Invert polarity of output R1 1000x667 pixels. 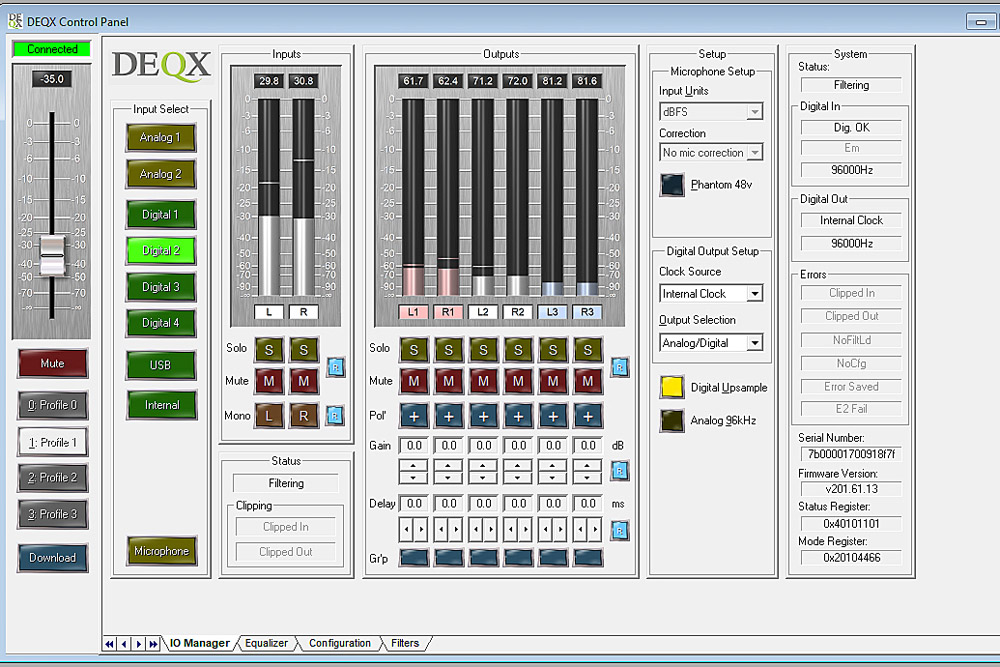click(449, 416)
